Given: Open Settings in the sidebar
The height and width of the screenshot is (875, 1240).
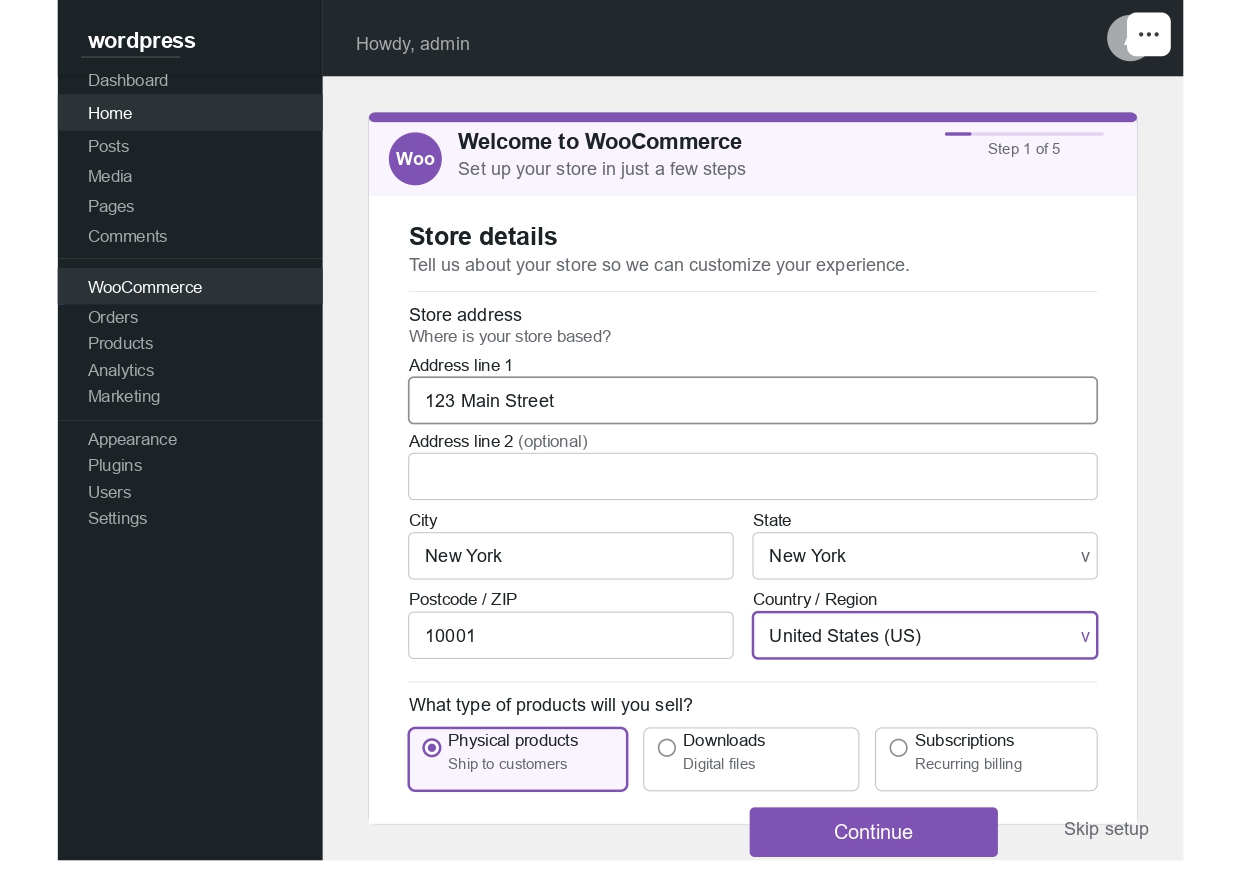Looking at the screenshot, I should tap(117, 518).
